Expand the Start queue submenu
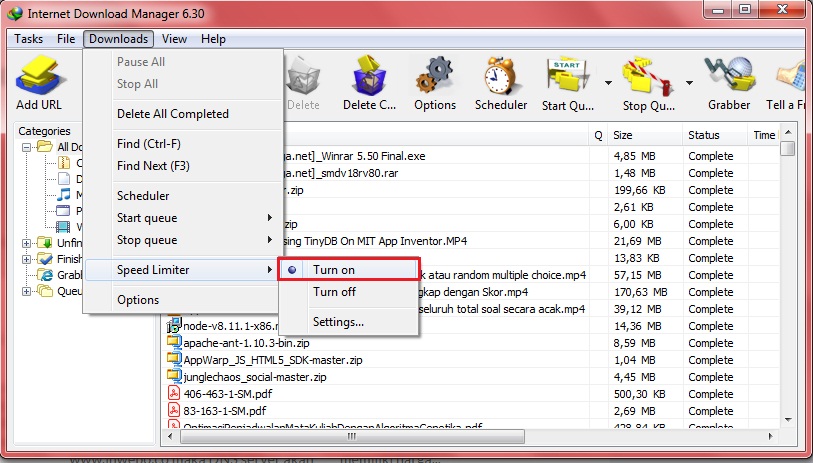Screen dimensions: 813x463 (x=270, y=218)
